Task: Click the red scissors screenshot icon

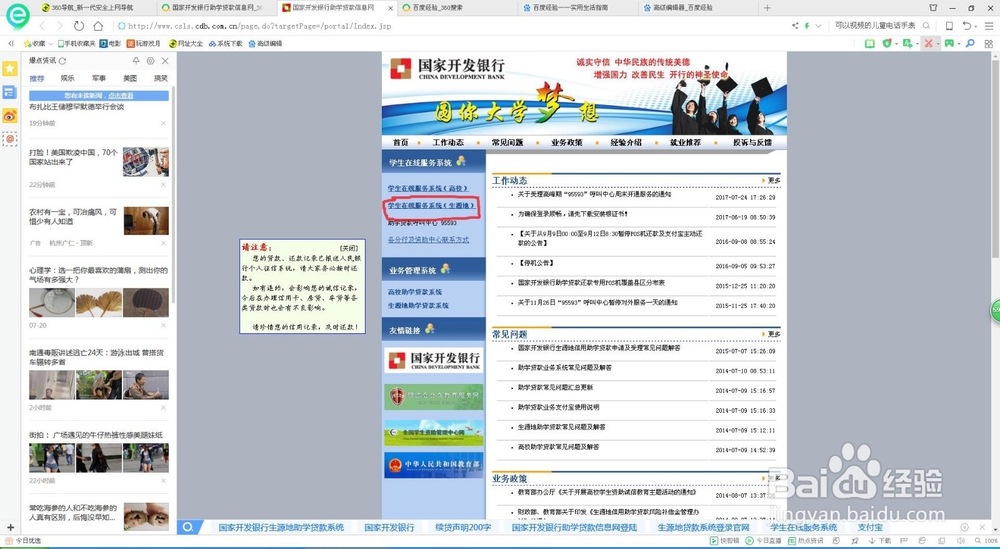Action: (928, 43)
